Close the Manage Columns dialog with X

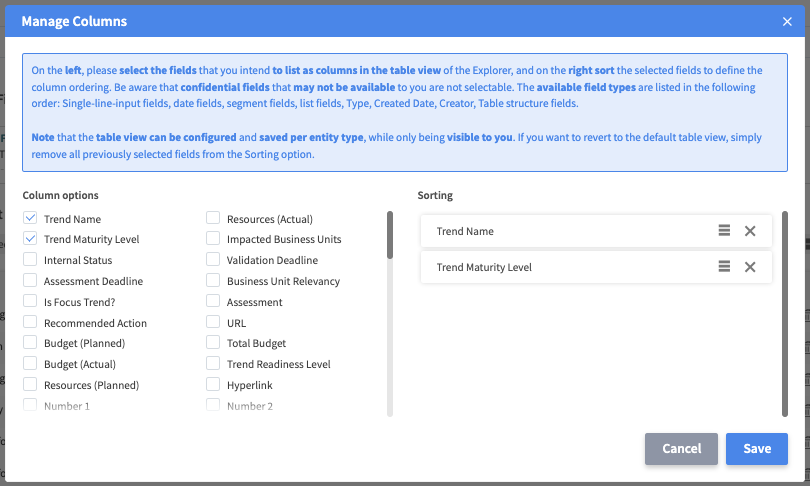787,21
